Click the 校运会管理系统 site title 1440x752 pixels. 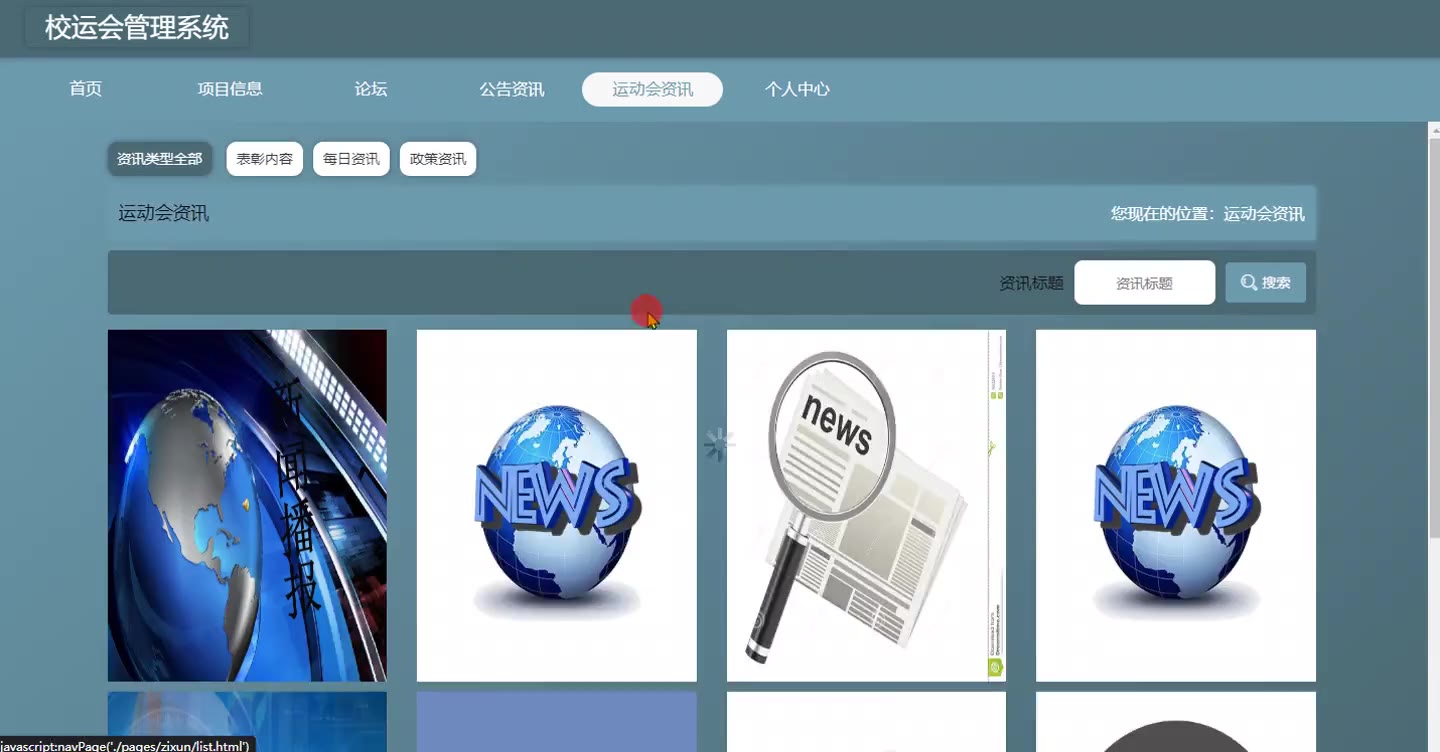[x=137, y=27]
